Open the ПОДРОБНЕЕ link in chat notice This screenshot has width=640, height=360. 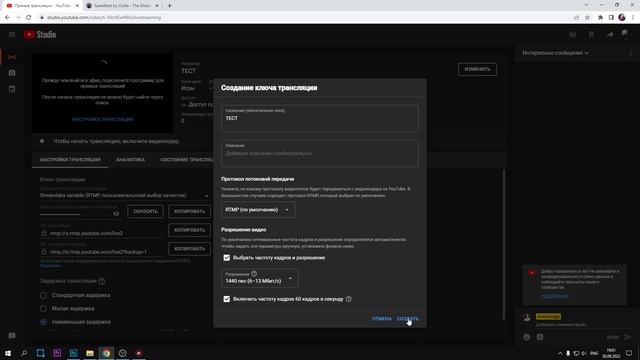[555, 296]
